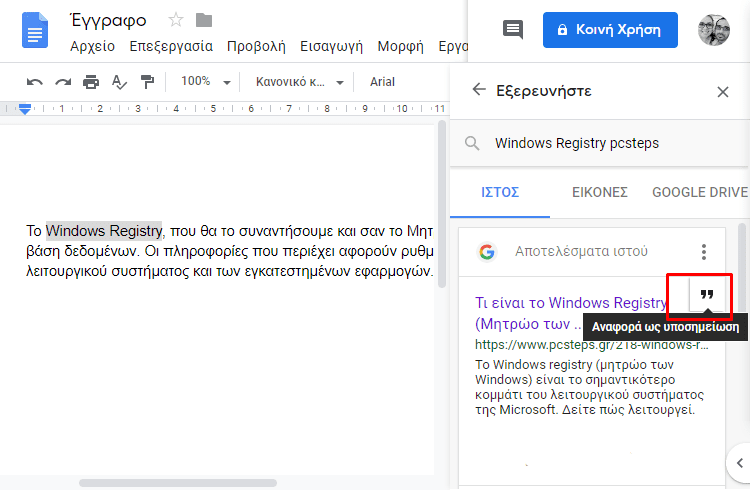Go back in the Εξερευνήστε panel

click(479, 89)
